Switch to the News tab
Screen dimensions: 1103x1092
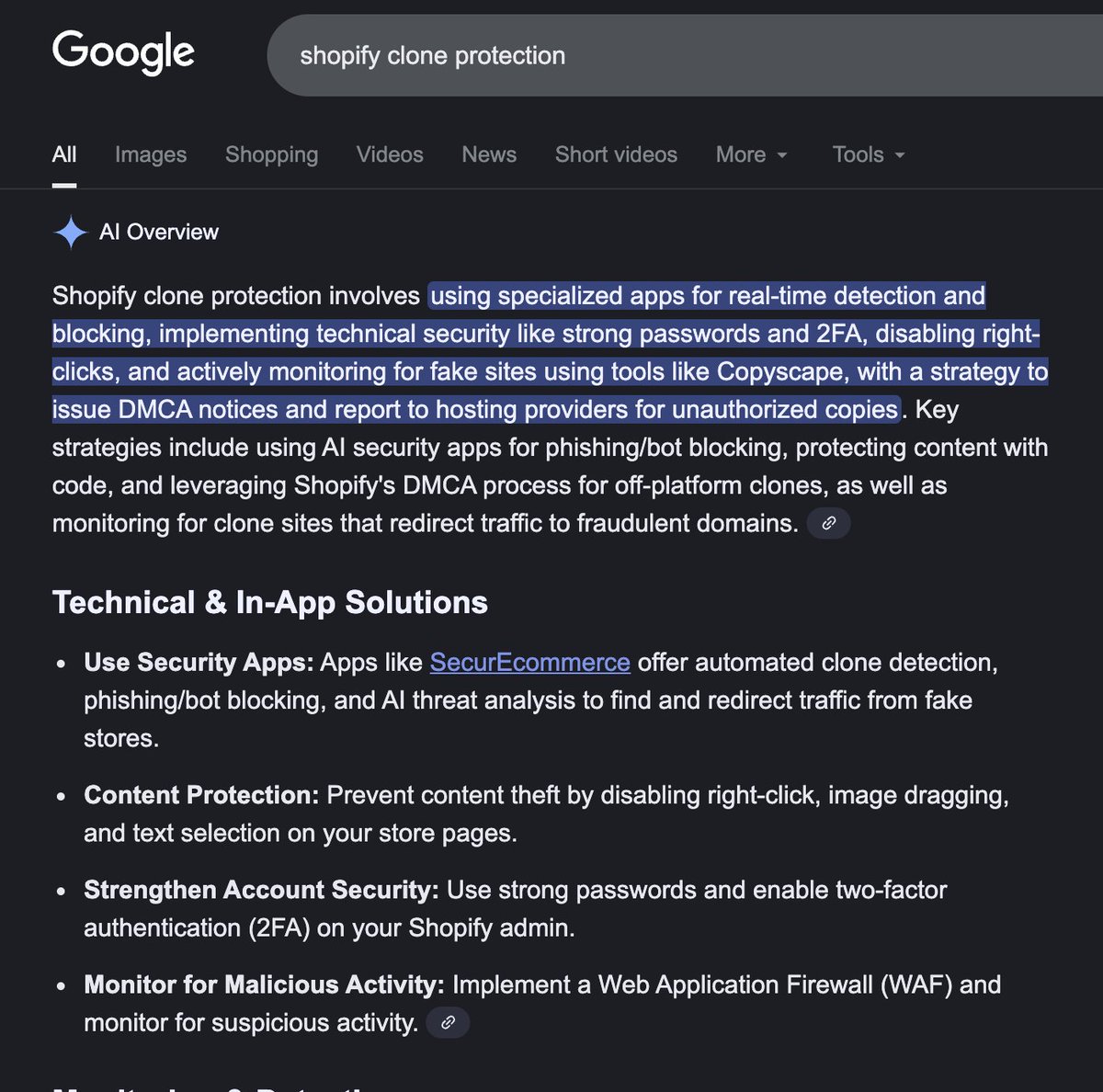click(489, 154)
